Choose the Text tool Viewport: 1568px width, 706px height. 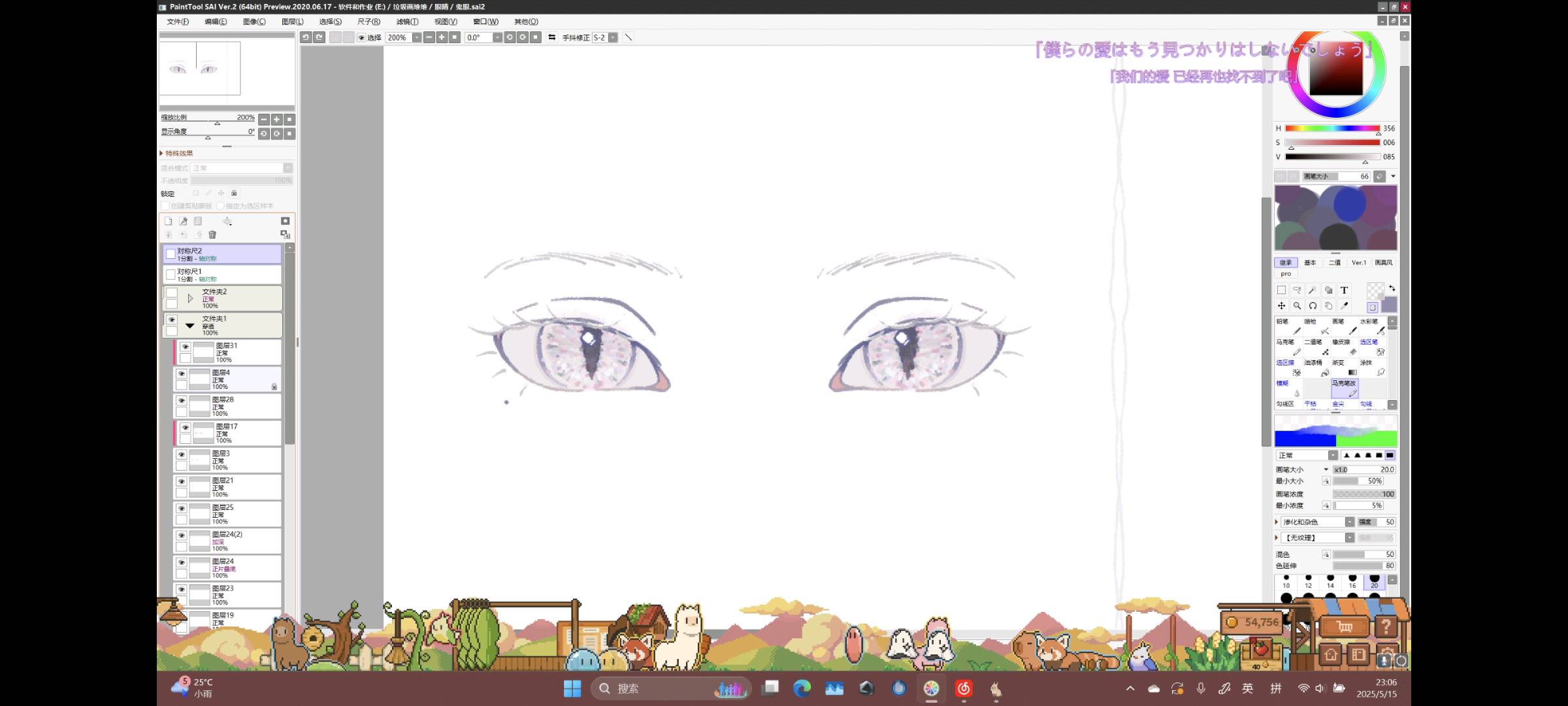coord(1344,290)
